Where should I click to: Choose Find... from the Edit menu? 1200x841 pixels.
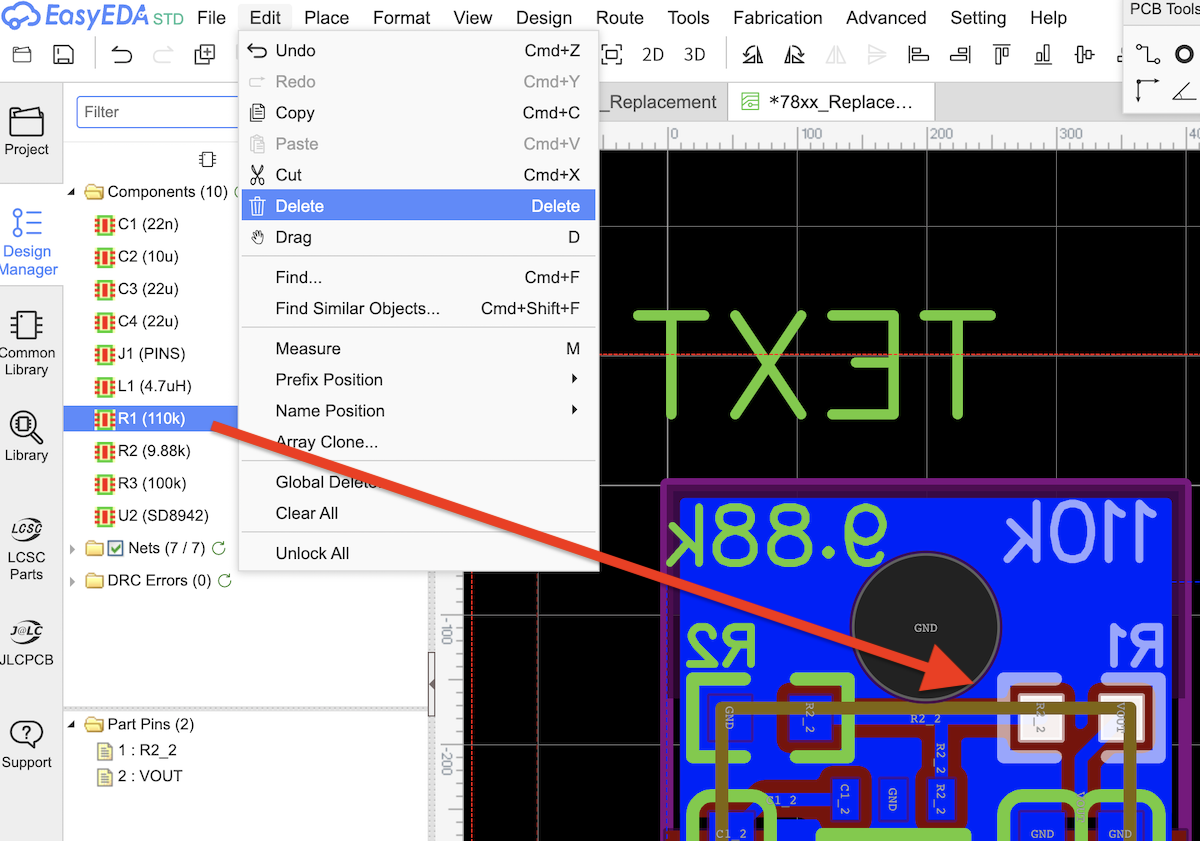(x=419, y=277)
